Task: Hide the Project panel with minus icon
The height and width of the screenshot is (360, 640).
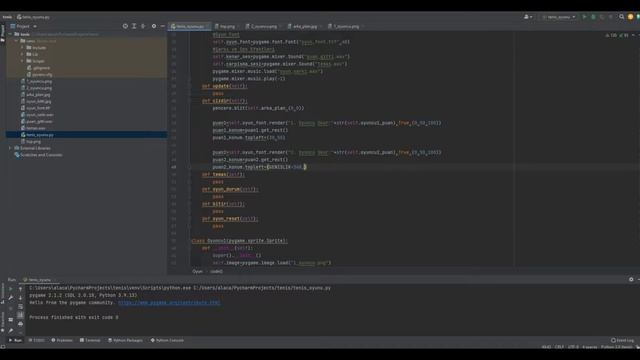Action: [x=162, y=26]
